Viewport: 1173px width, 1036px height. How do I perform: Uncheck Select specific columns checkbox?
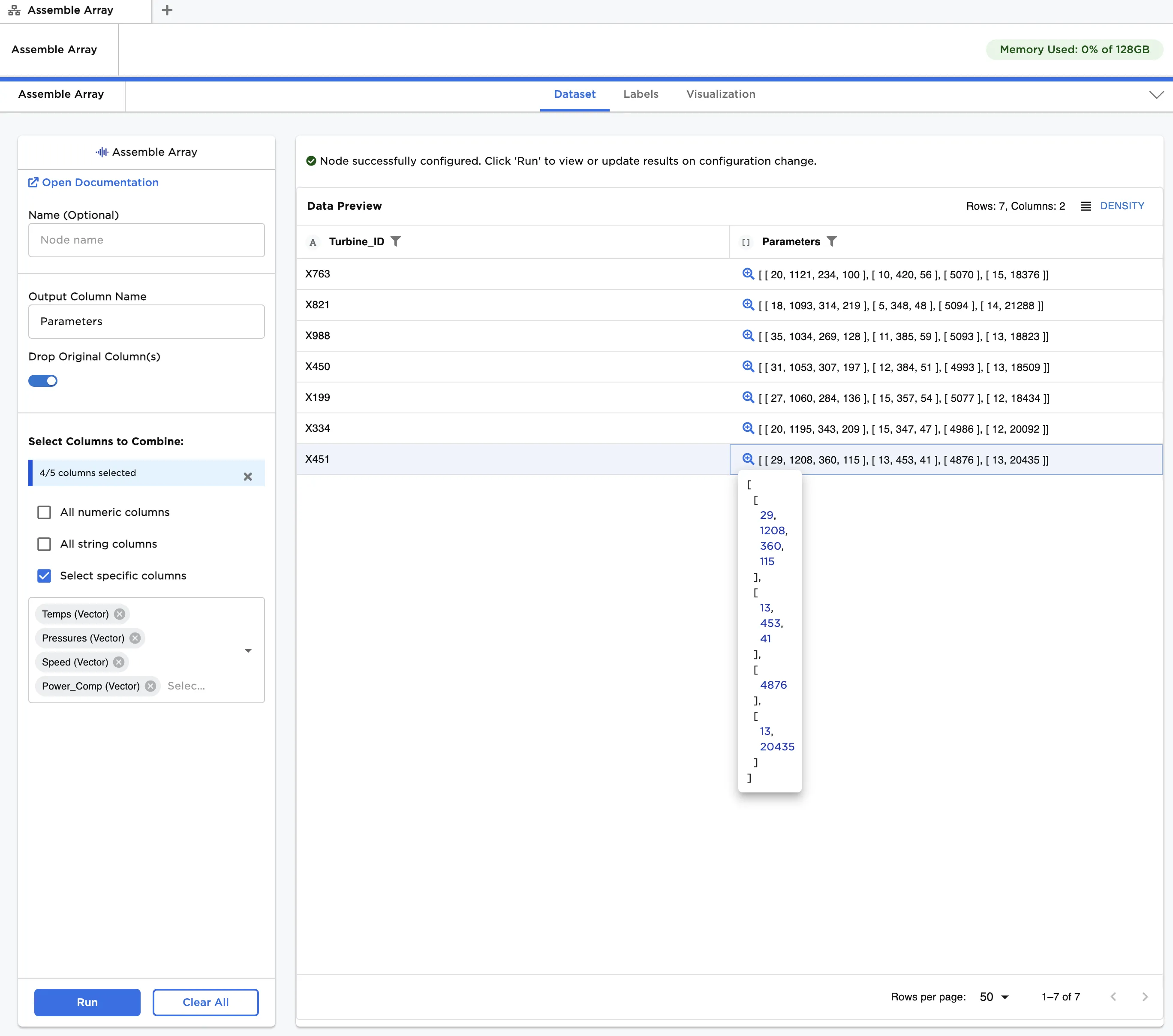click(44, 576)
